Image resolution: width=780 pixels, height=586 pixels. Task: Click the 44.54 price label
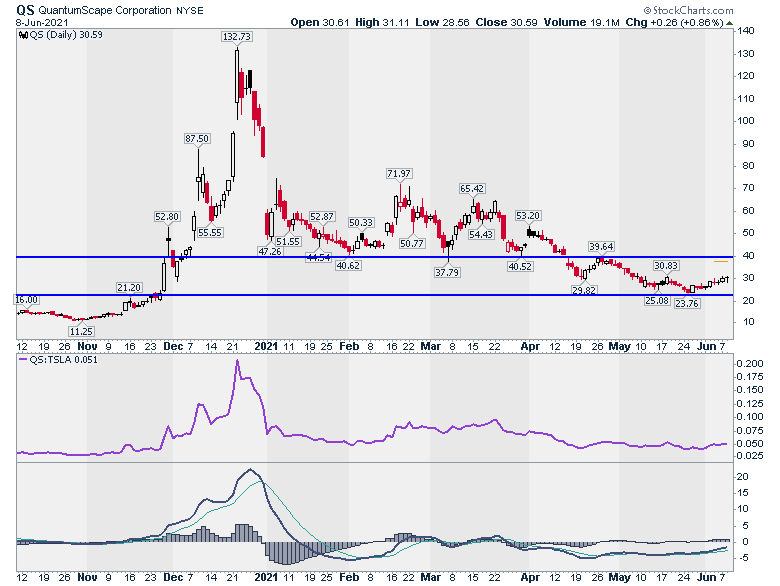coord(318,258)
